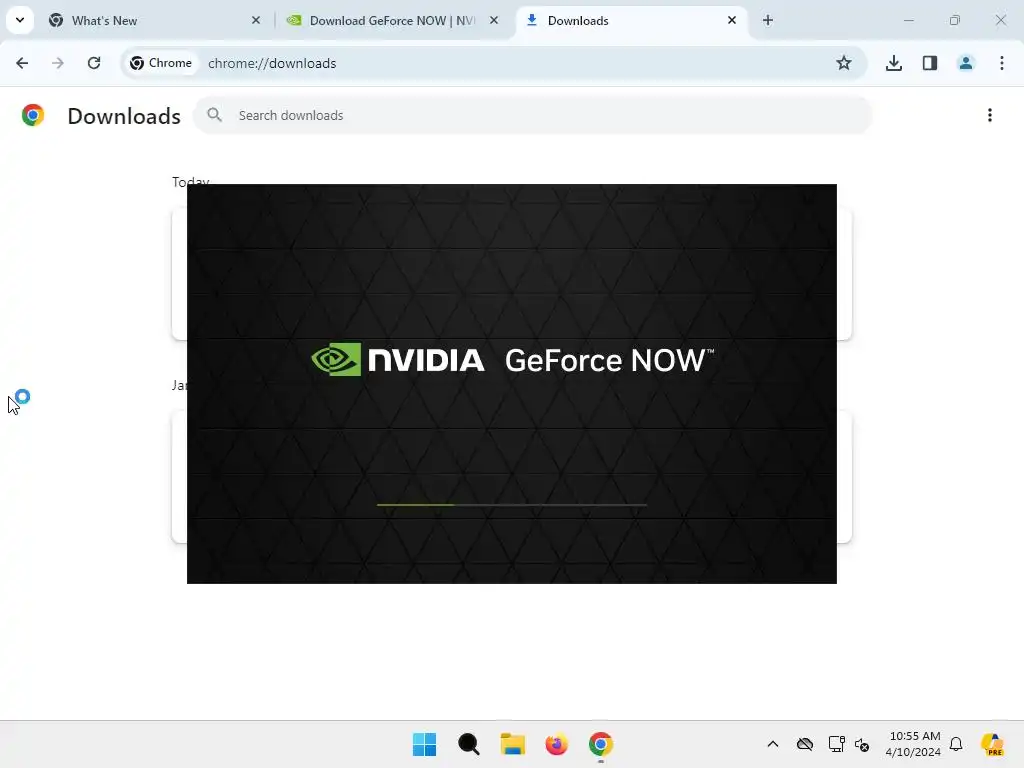Expand the tab search dropdown
The image size is (1024, 768).
[20, 20]
